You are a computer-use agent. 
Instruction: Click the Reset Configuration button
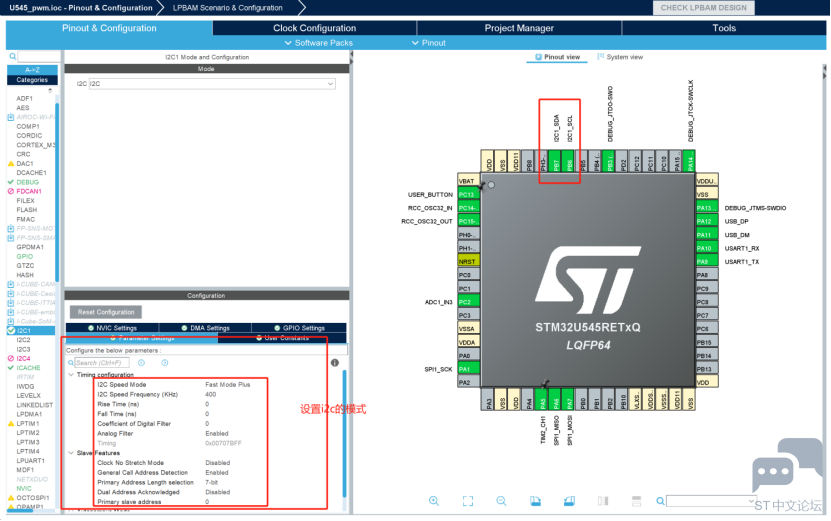coord(106,312)
